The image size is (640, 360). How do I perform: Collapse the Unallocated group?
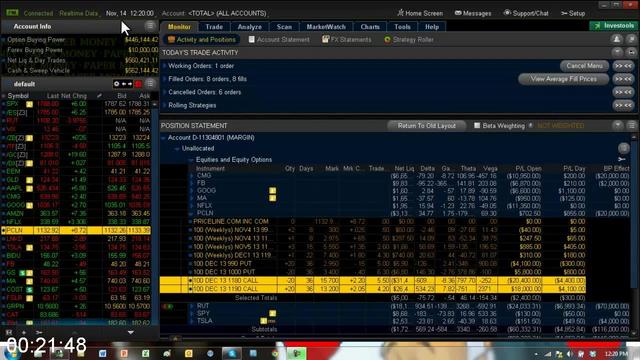click(x=177, y=149)
